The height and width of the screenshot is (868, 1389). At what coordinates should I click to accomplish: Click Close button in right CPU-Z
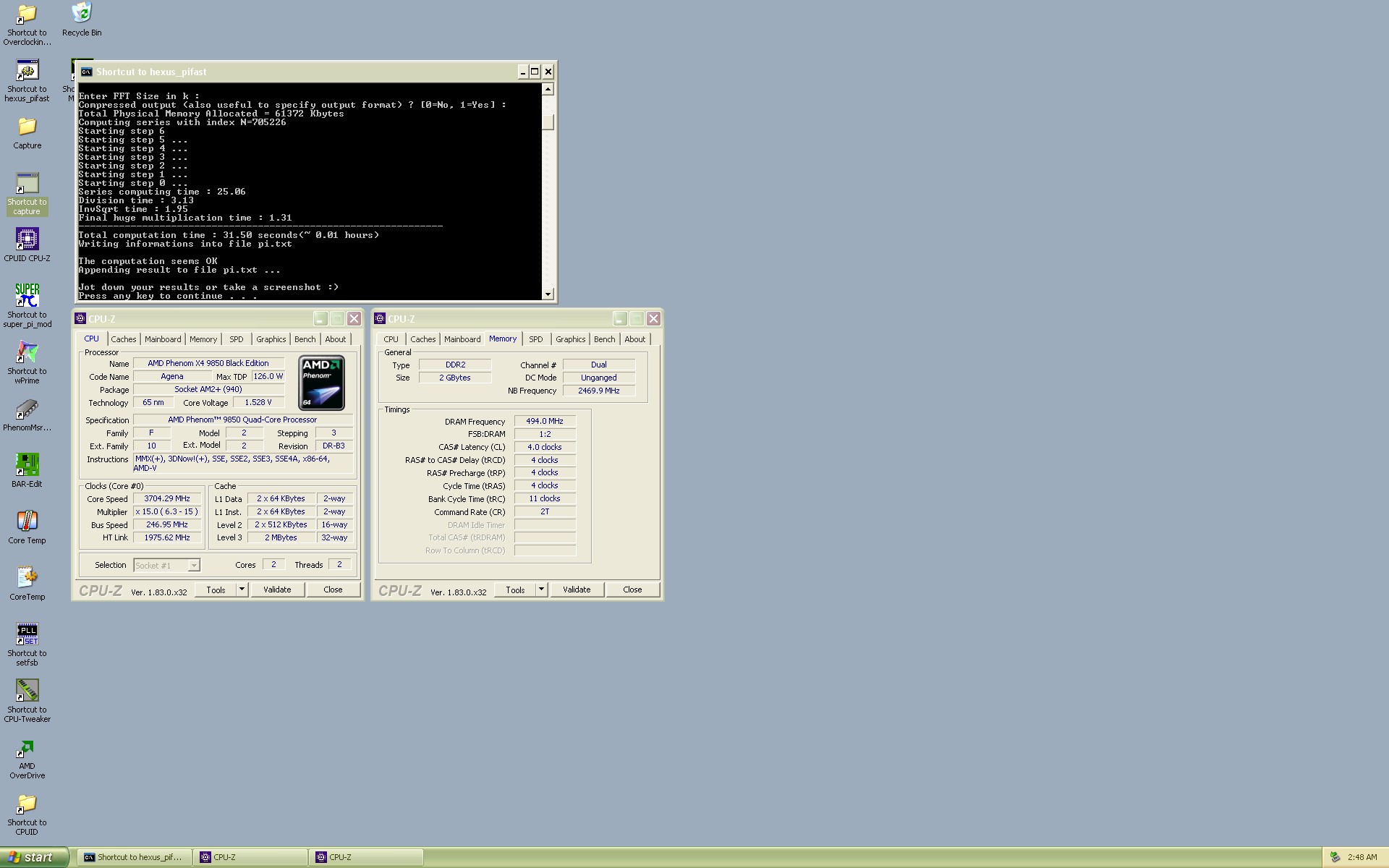632,590
